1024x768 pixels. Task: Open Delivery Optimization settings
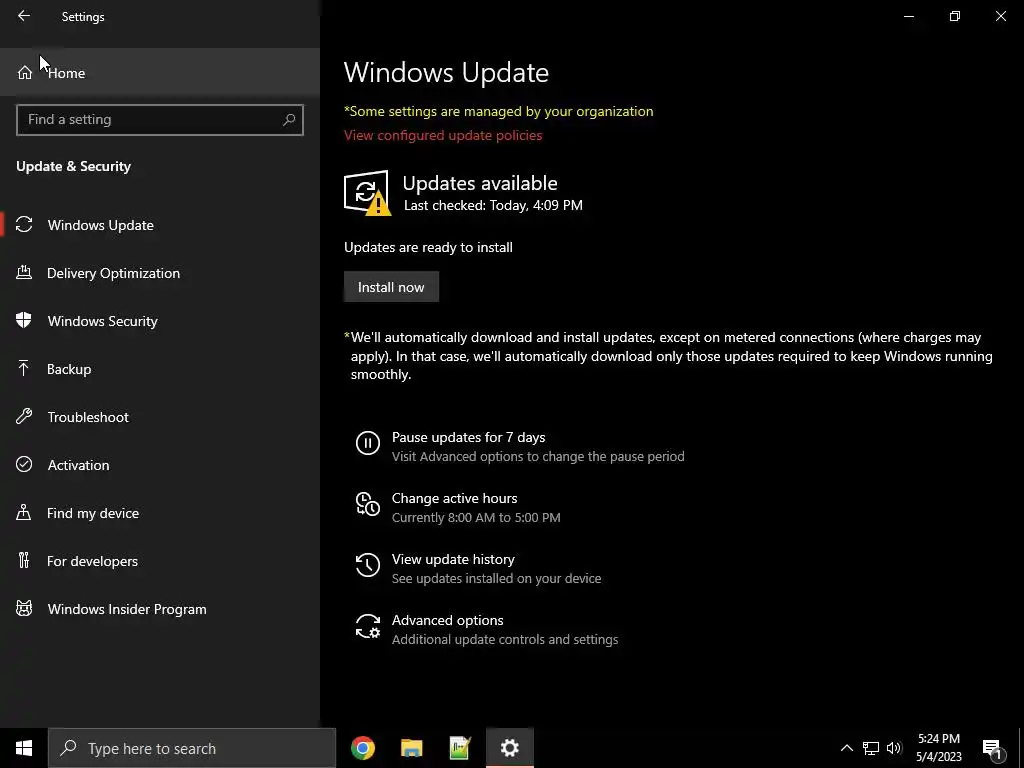[x=159, y=273]
